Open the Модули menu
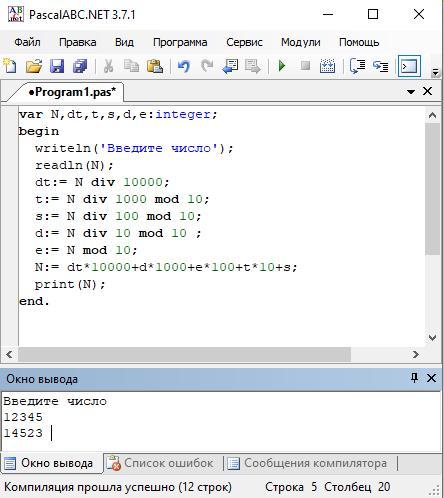Viewport: 444px width, 498px height. [301, 42]
